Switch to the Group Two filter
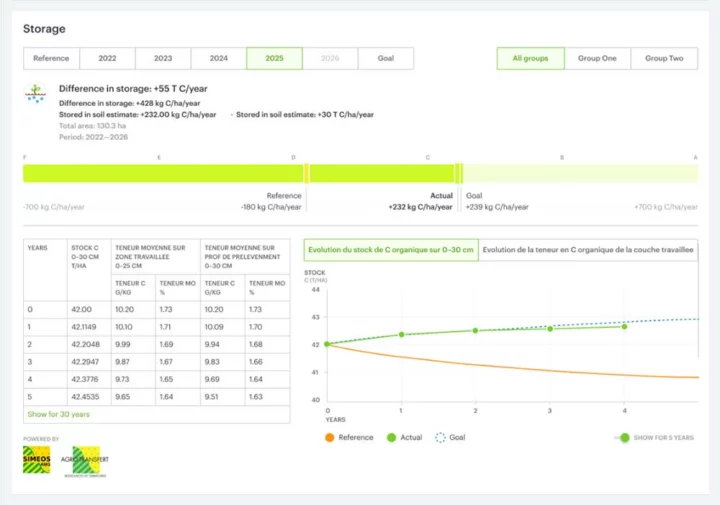 point(664,59)
